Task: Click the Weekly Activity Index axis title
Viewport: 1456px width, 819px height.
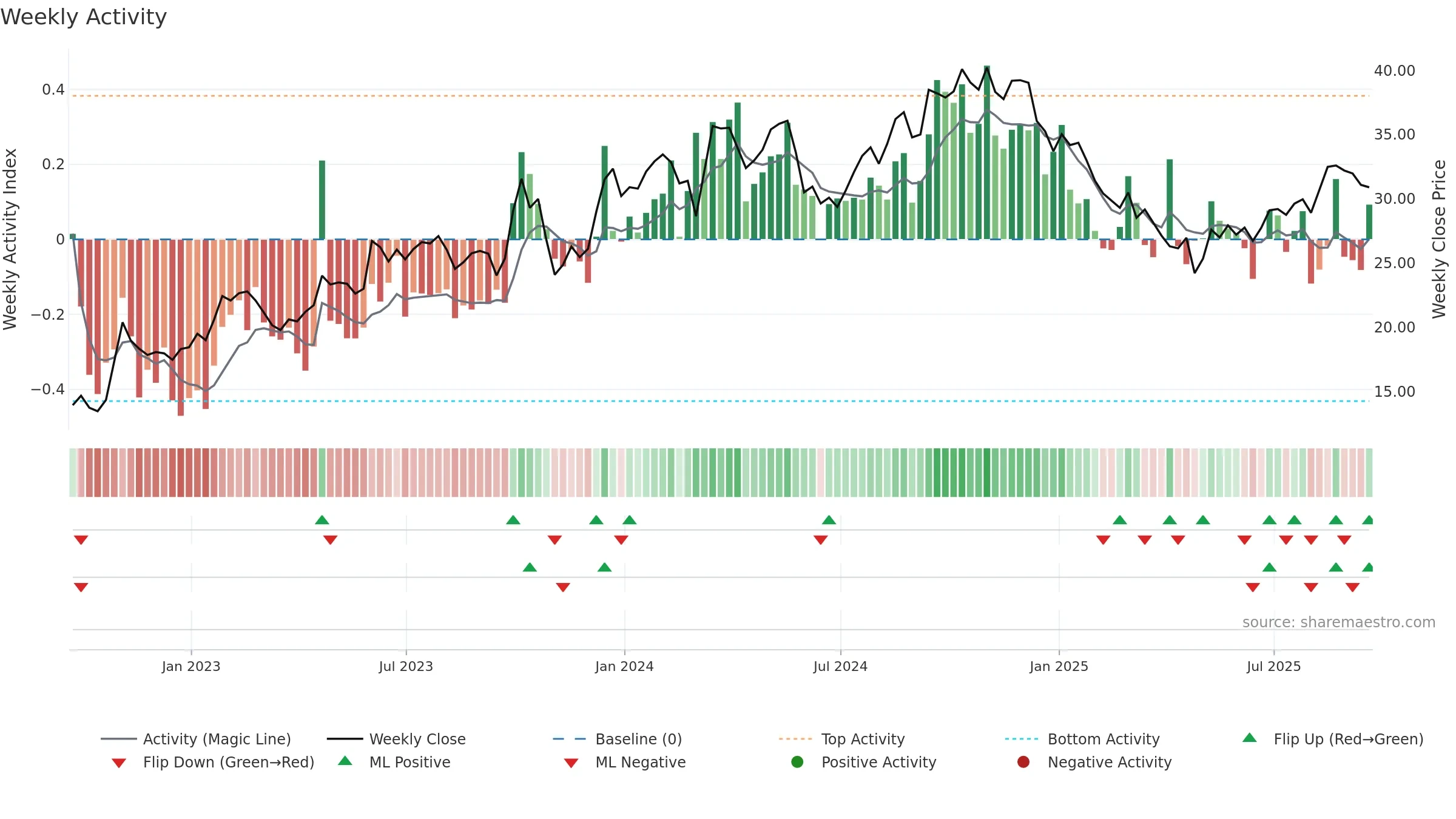Action: (10, 239)
